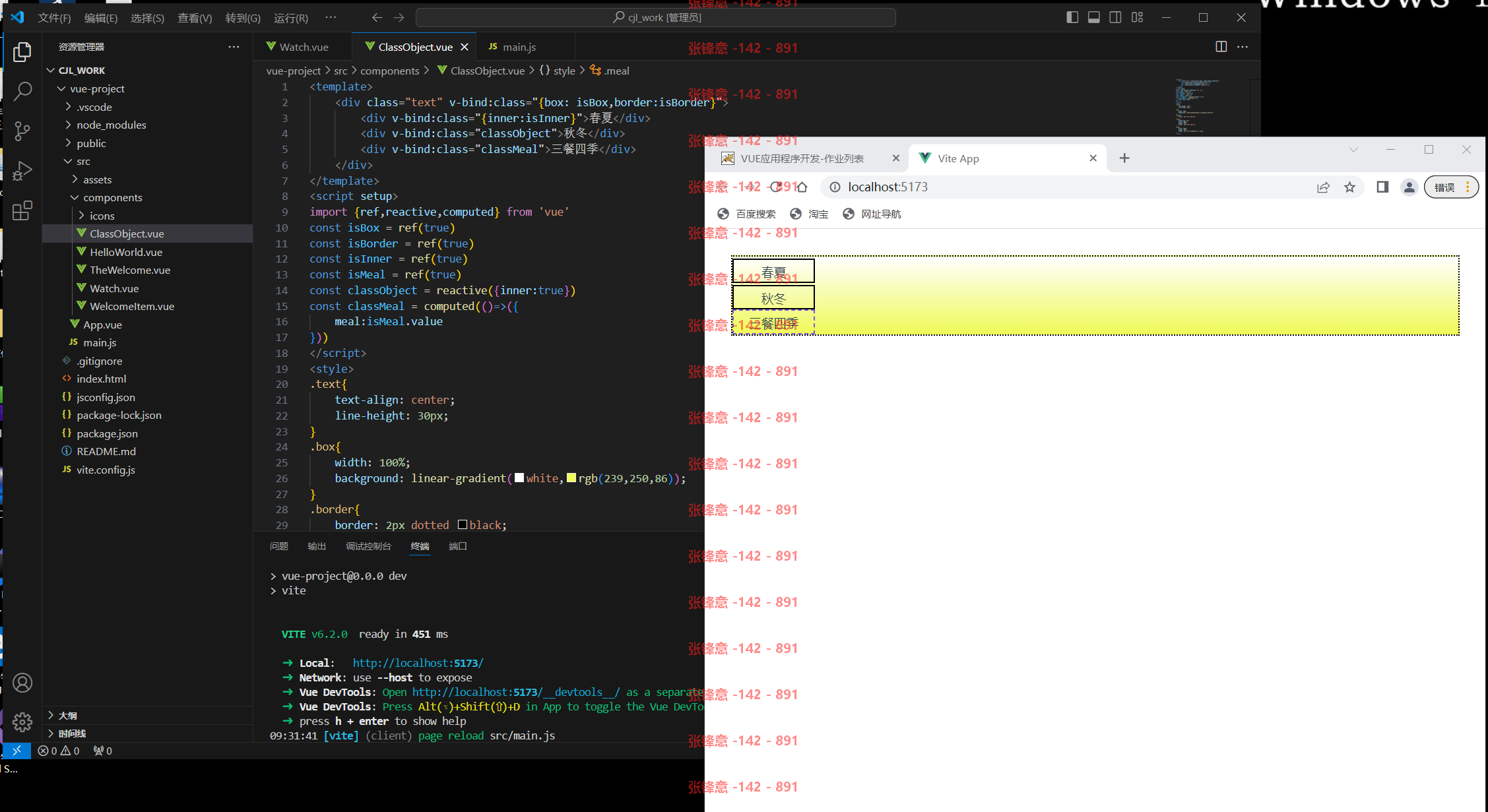Click the white color swatch in linear-gradient

[519, 478]
